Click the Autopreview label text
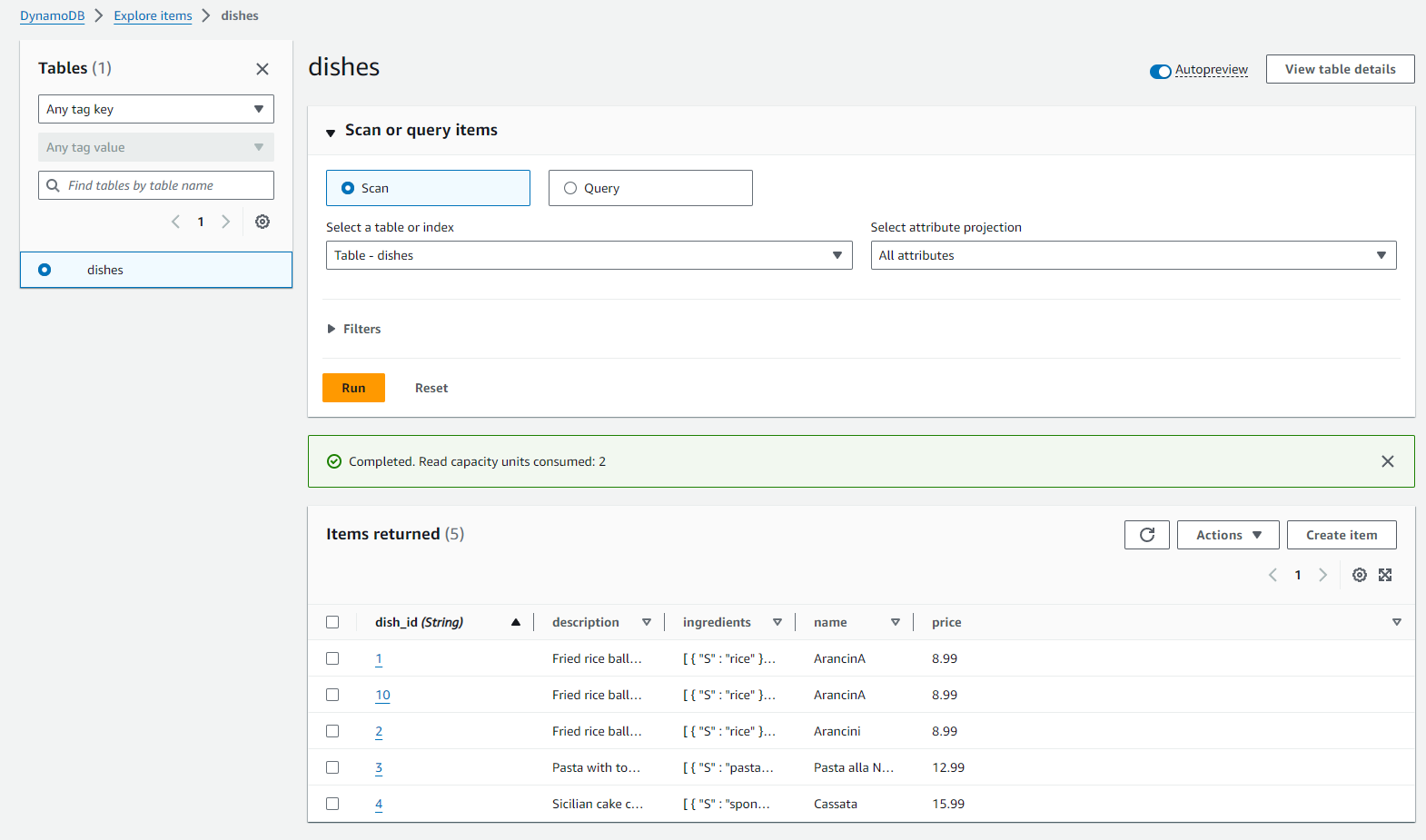1426x840 pixels. click(x=1212, y=70)
